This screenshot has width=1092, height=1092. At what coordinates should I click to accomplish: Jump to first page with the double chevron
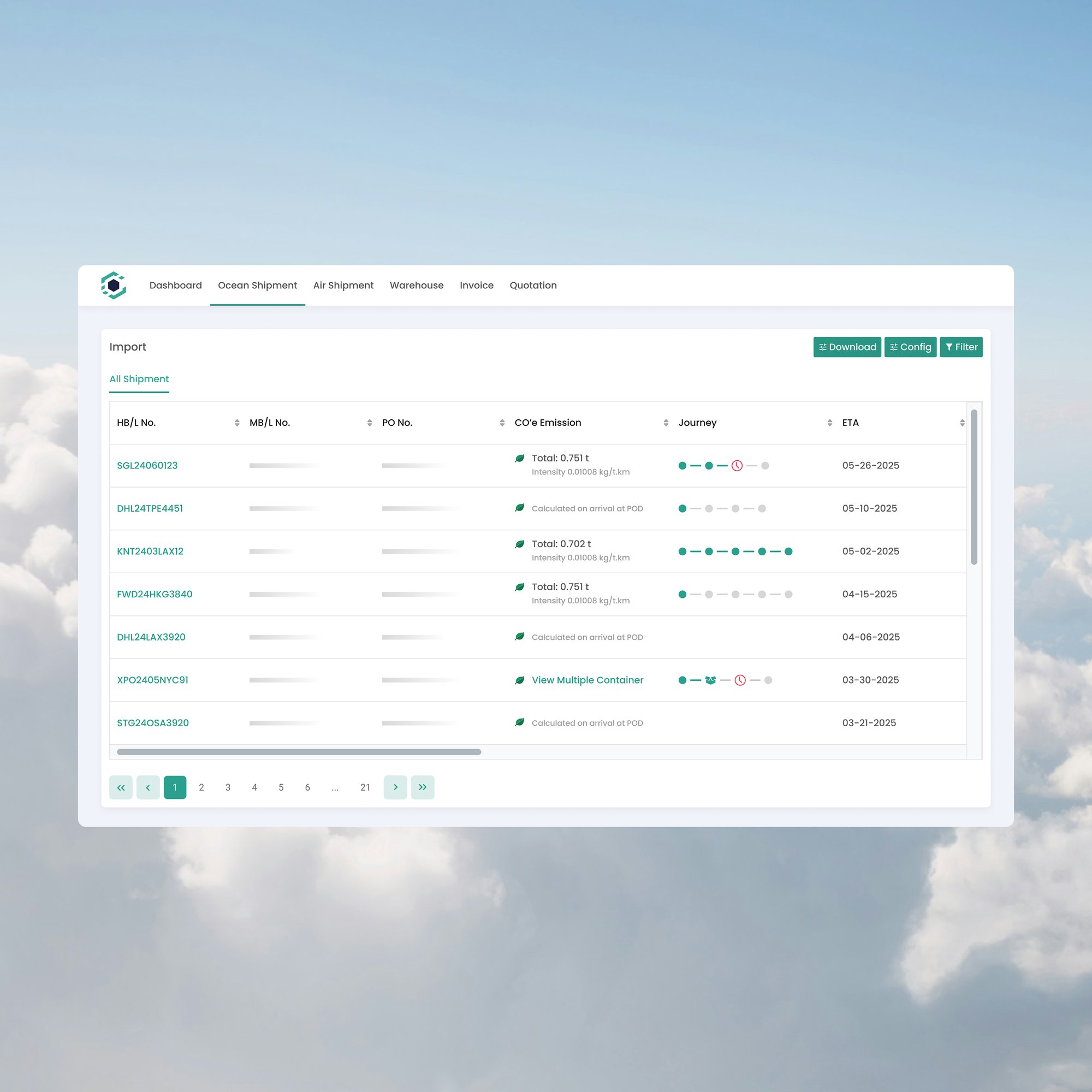click(x=121, y=787)
